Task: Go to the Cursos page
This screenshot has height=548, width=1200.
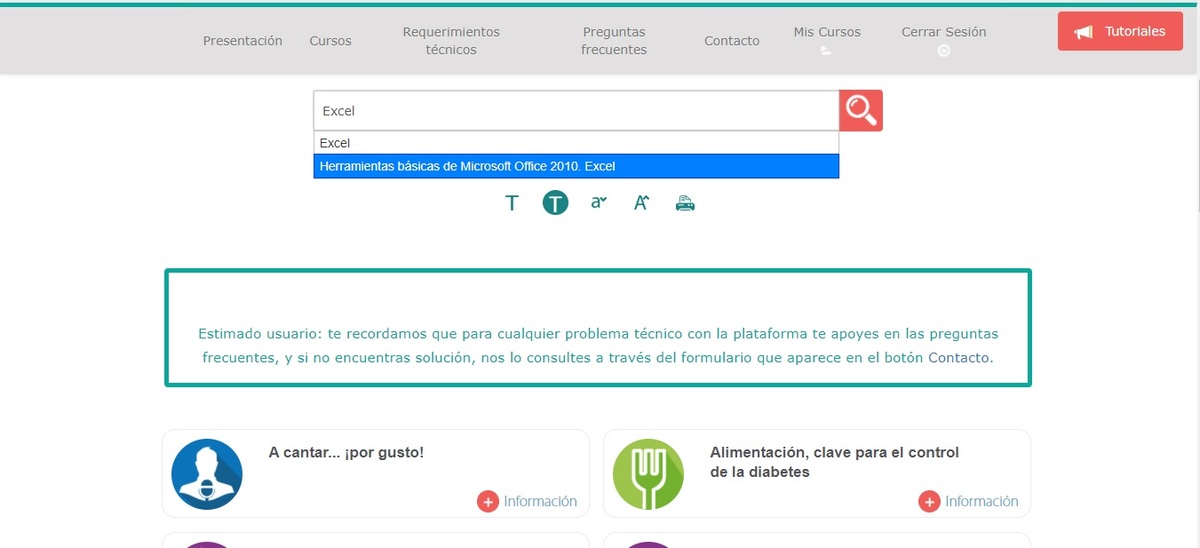Action: tap(330, 41)
